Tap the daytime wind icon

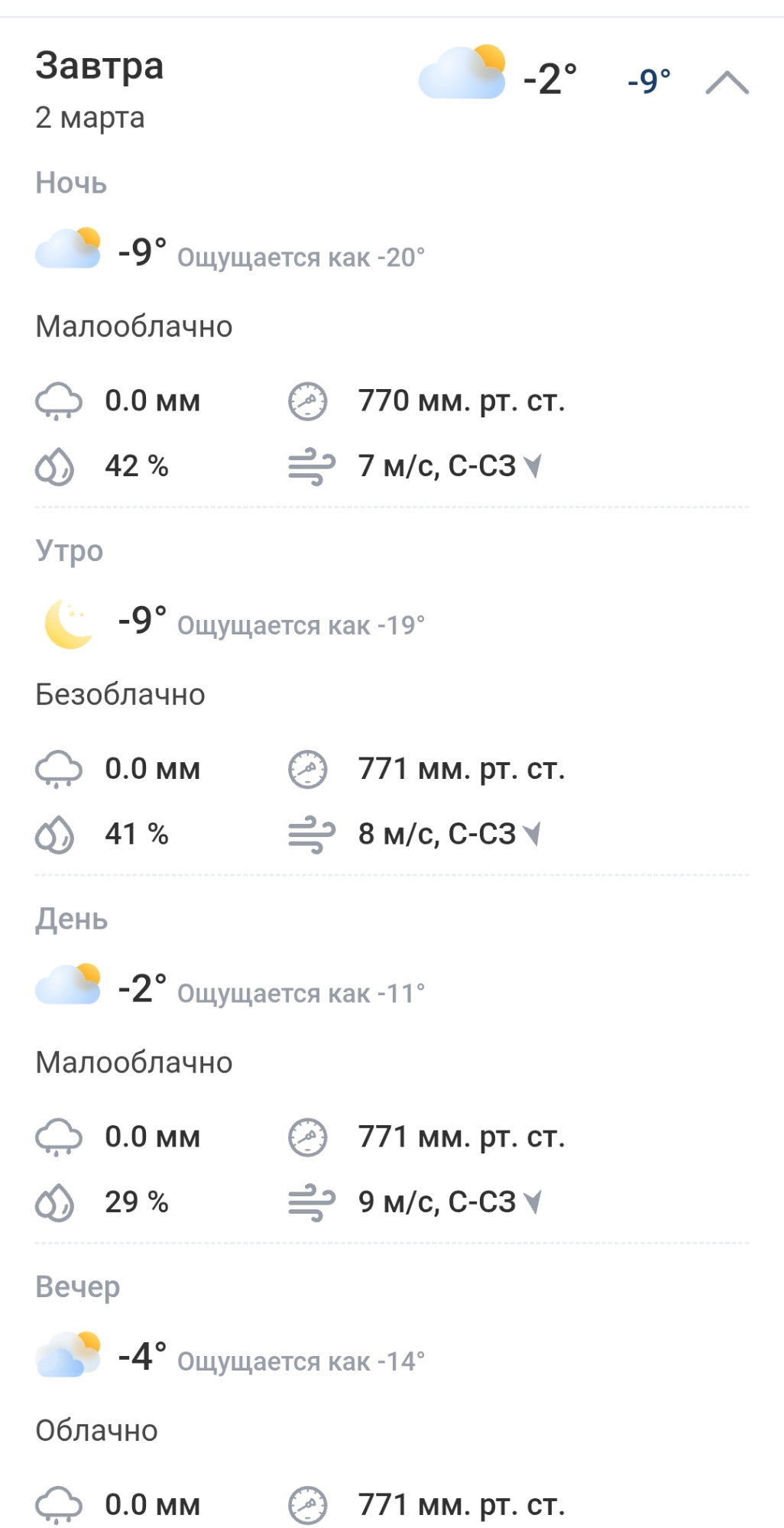coord(310,1203)
